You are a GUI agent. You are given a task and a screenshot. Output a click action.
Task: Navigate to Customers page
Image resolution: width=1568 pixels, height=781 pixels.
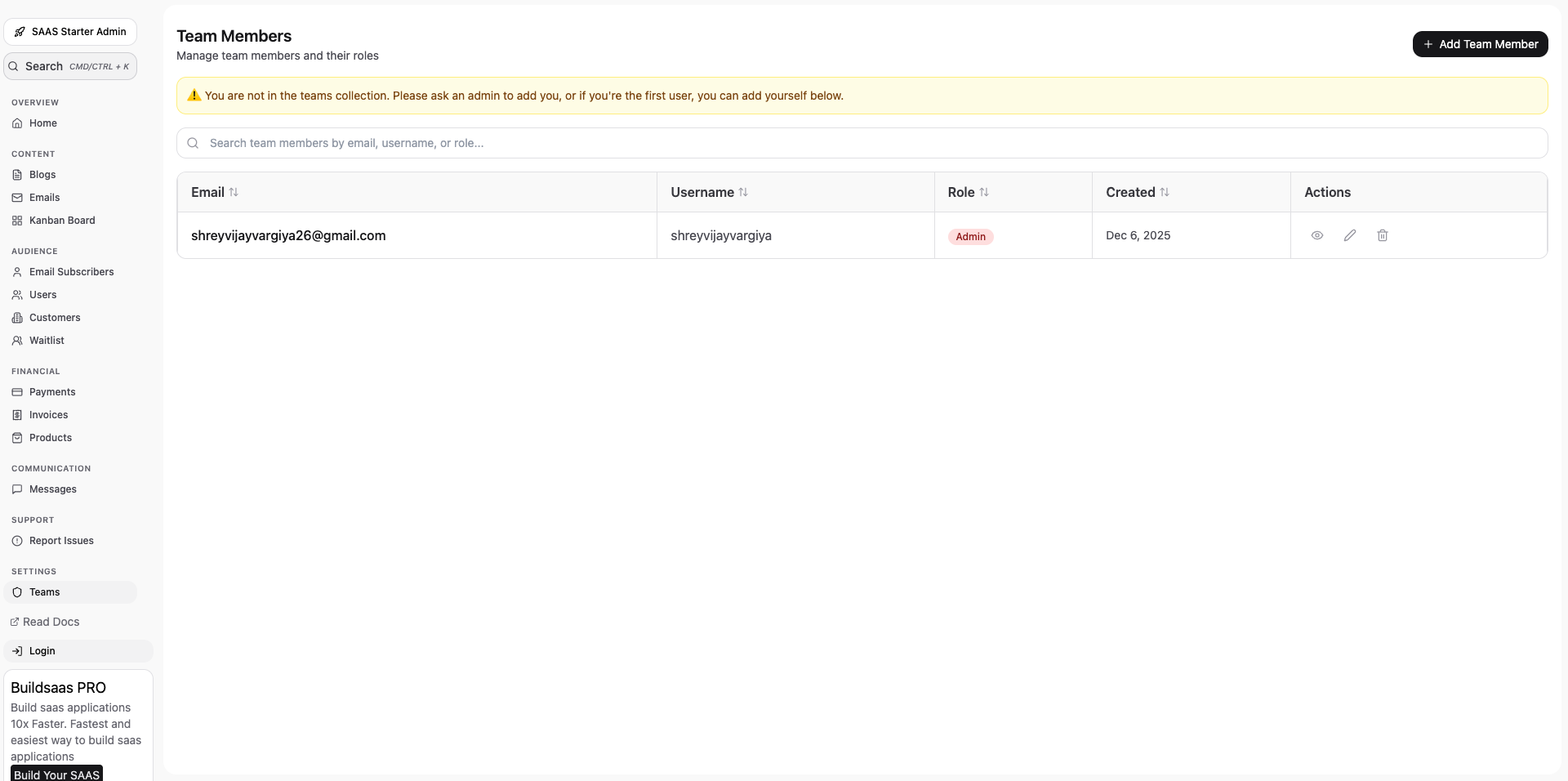coord(70,318)
